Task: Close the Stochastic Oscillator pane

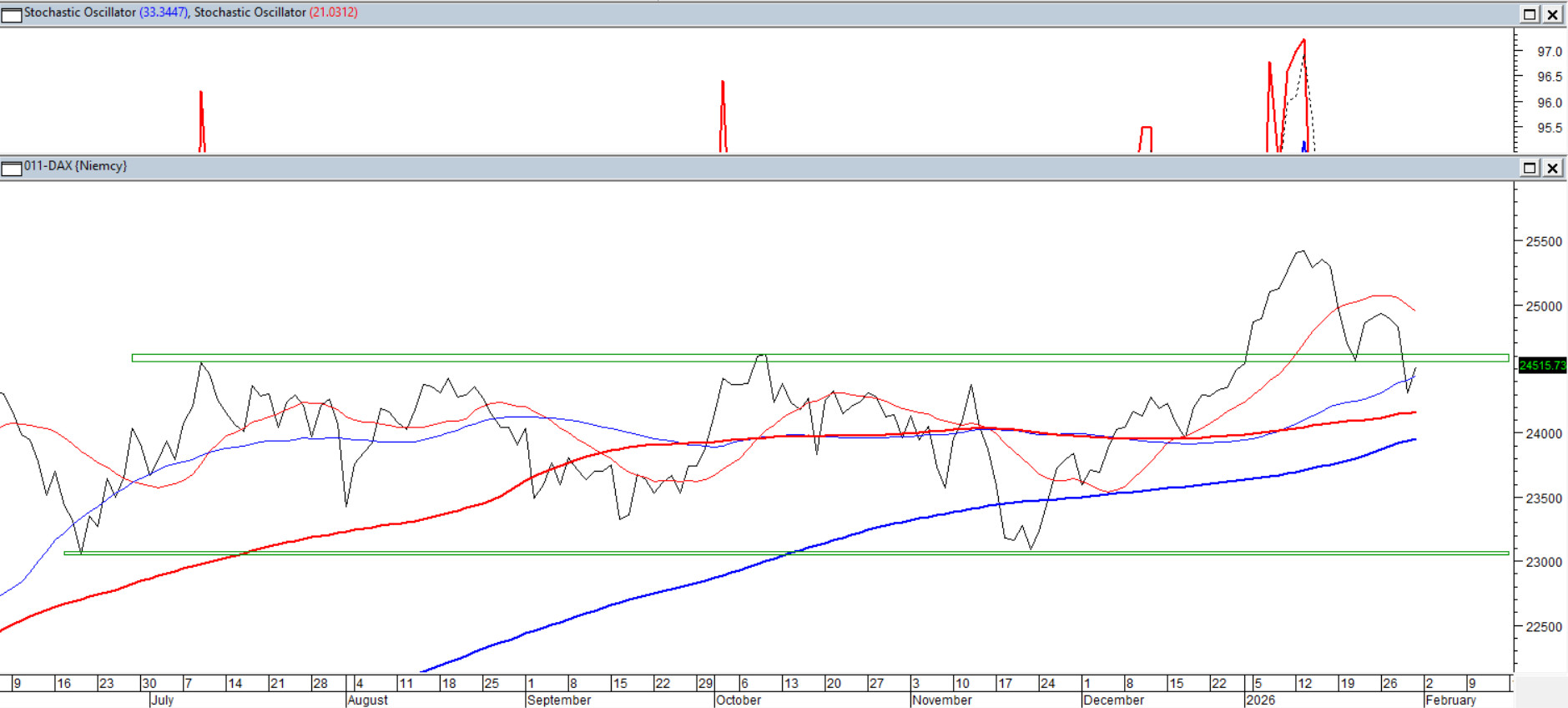Action: coord(1552,14)
